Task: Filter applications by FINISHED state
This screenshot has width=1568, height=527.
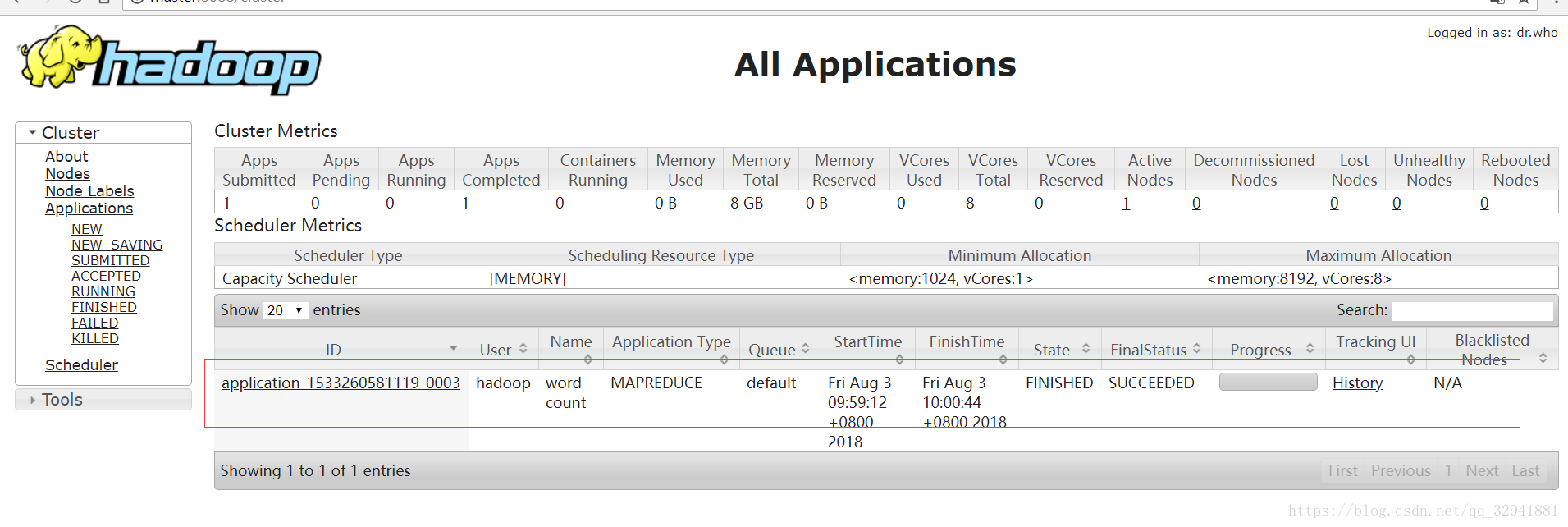Action: [104, 307]
